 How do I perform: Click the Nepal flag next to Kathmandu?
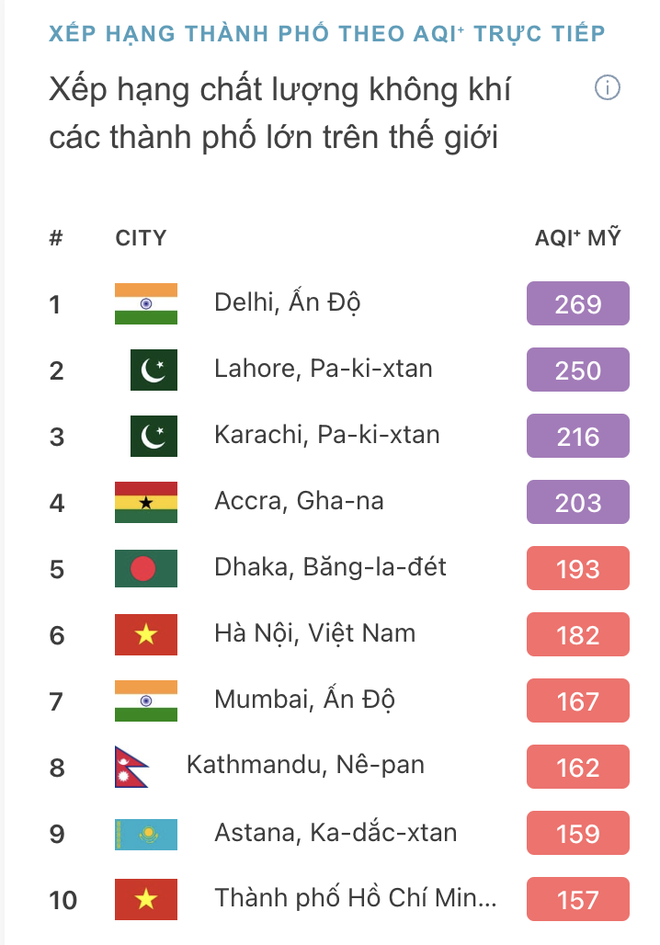coord(132,767)
